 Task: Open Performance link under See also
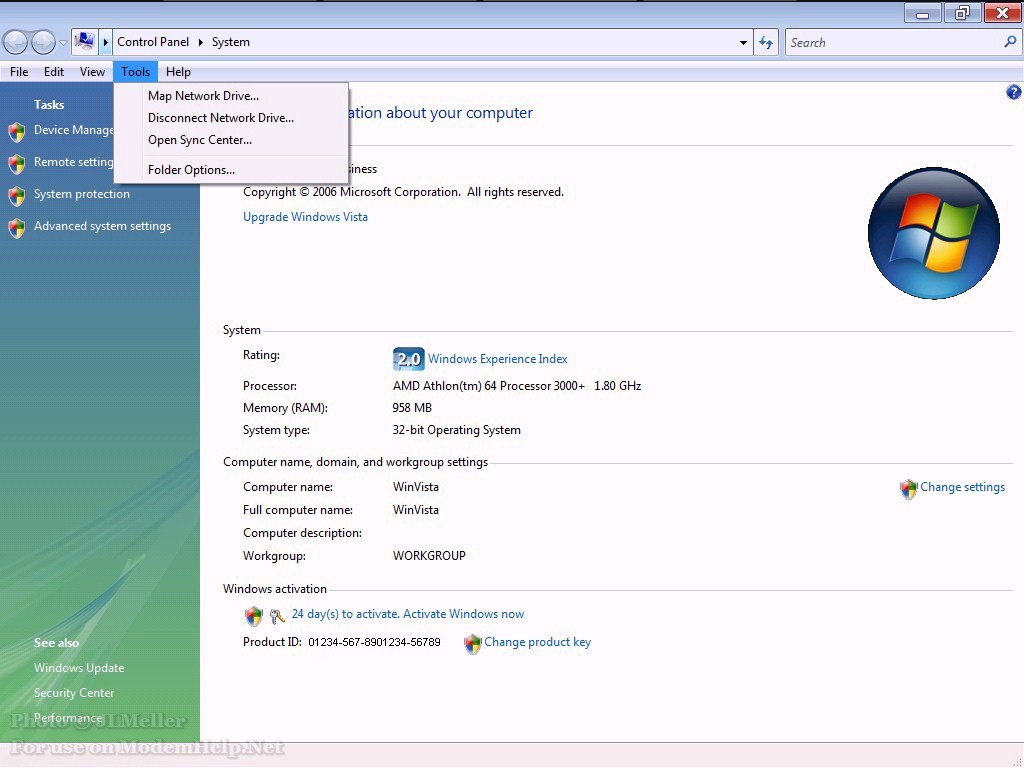click(x=68, y=718)
